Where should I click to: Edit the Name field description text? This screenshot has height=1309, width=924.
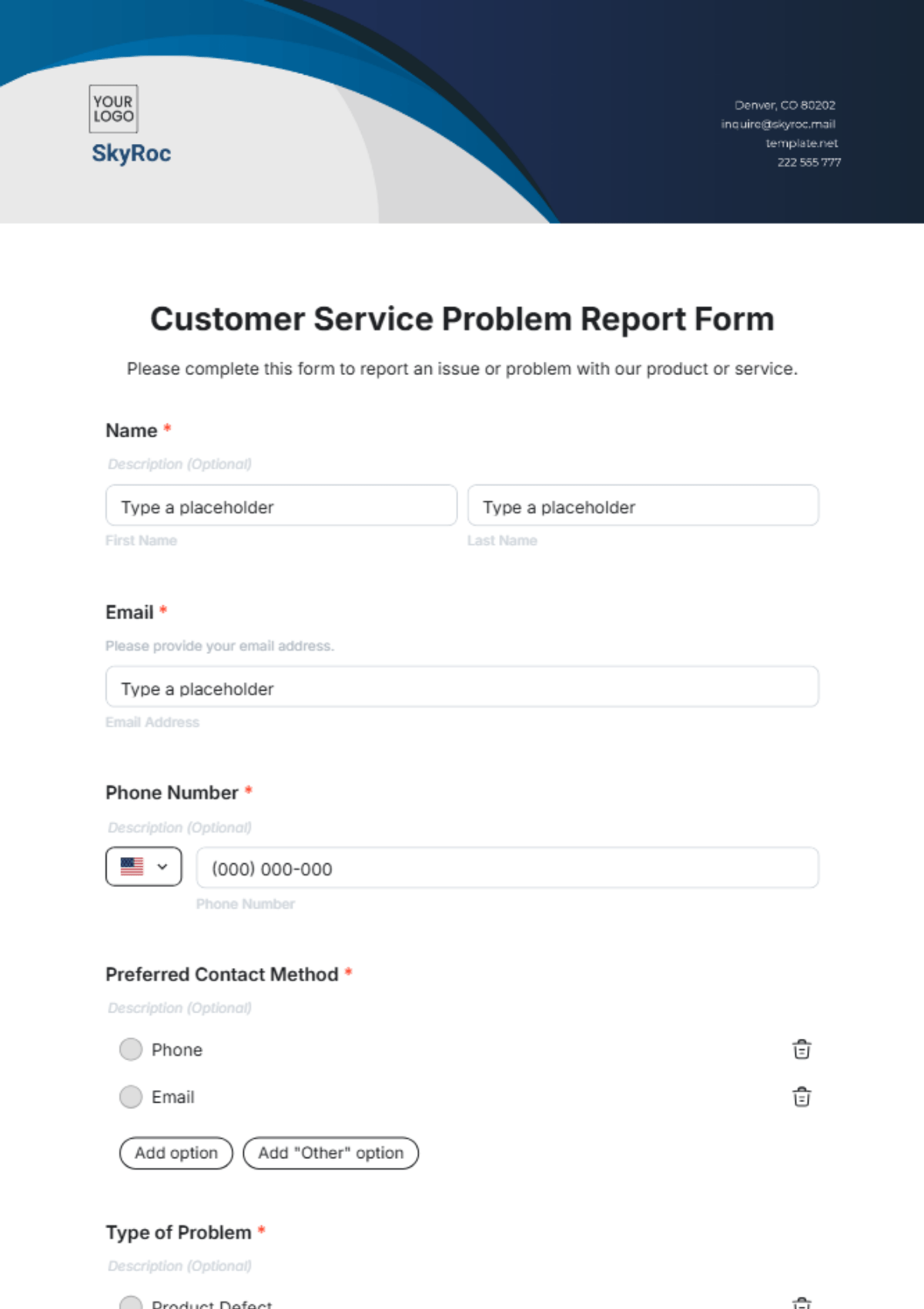click(x=180, y=464)
